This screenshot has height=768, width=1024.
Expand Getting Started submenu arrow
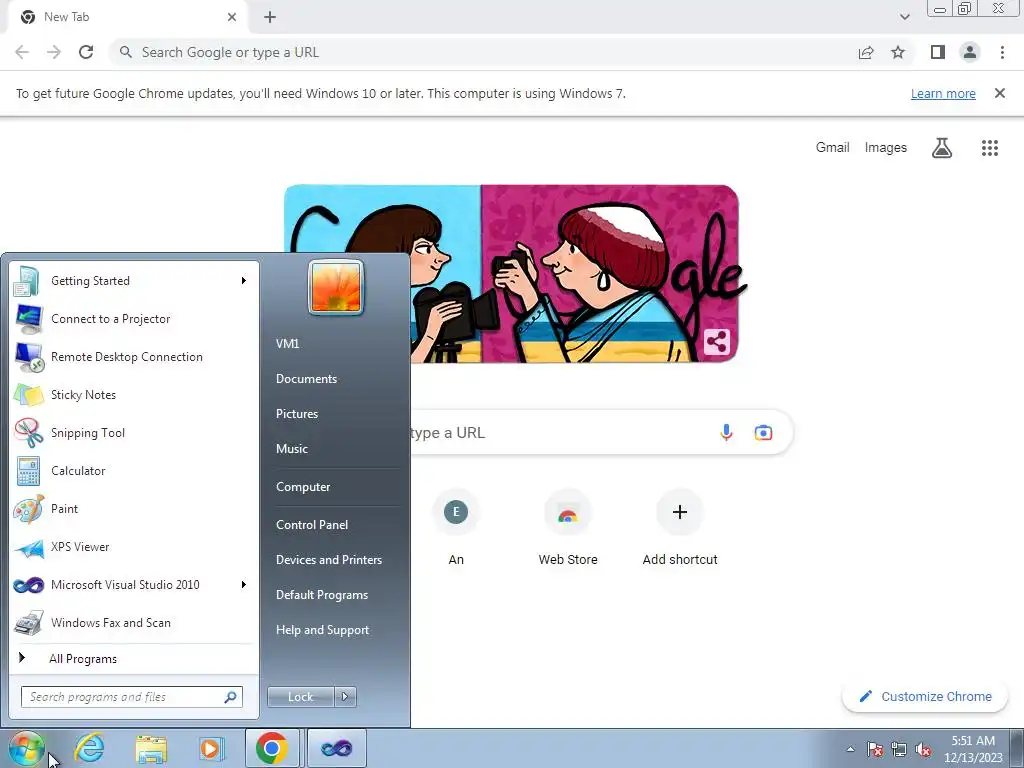(x=243, y=281)
